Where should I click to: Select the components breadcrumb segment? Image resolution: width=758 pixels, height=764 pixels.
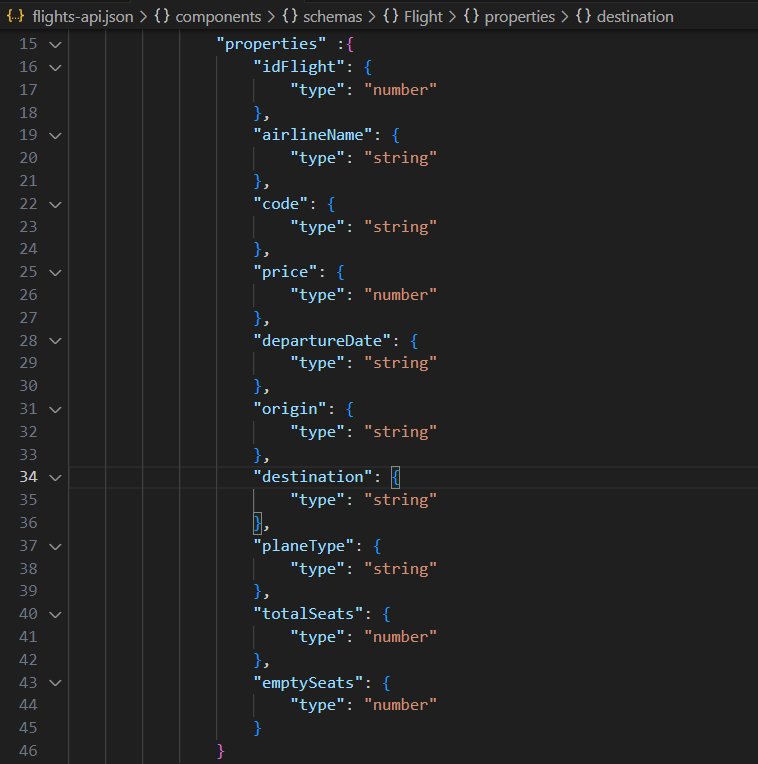tap(218, 17)
